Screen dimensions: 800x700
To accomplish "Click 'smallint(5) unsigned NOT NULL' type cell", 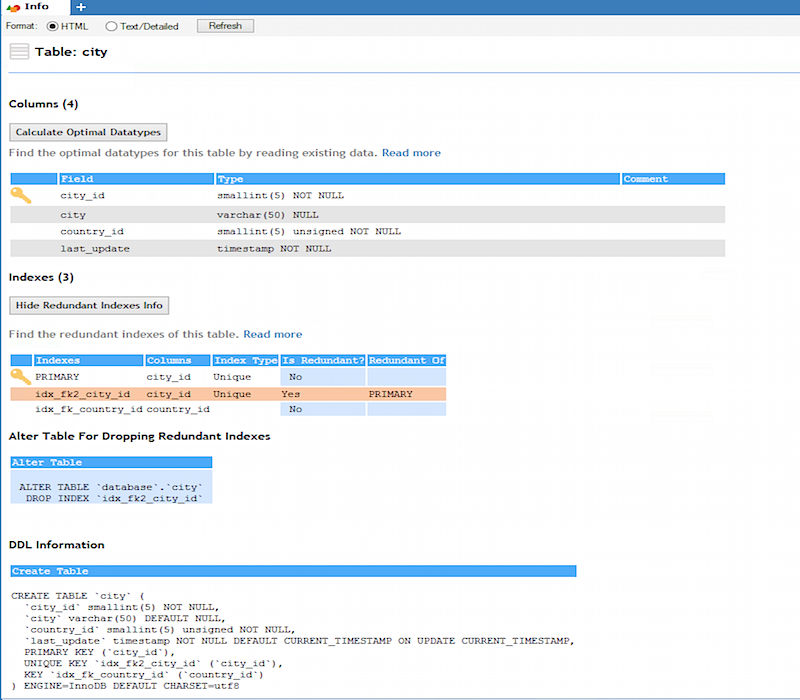I will tap(309, 232).
